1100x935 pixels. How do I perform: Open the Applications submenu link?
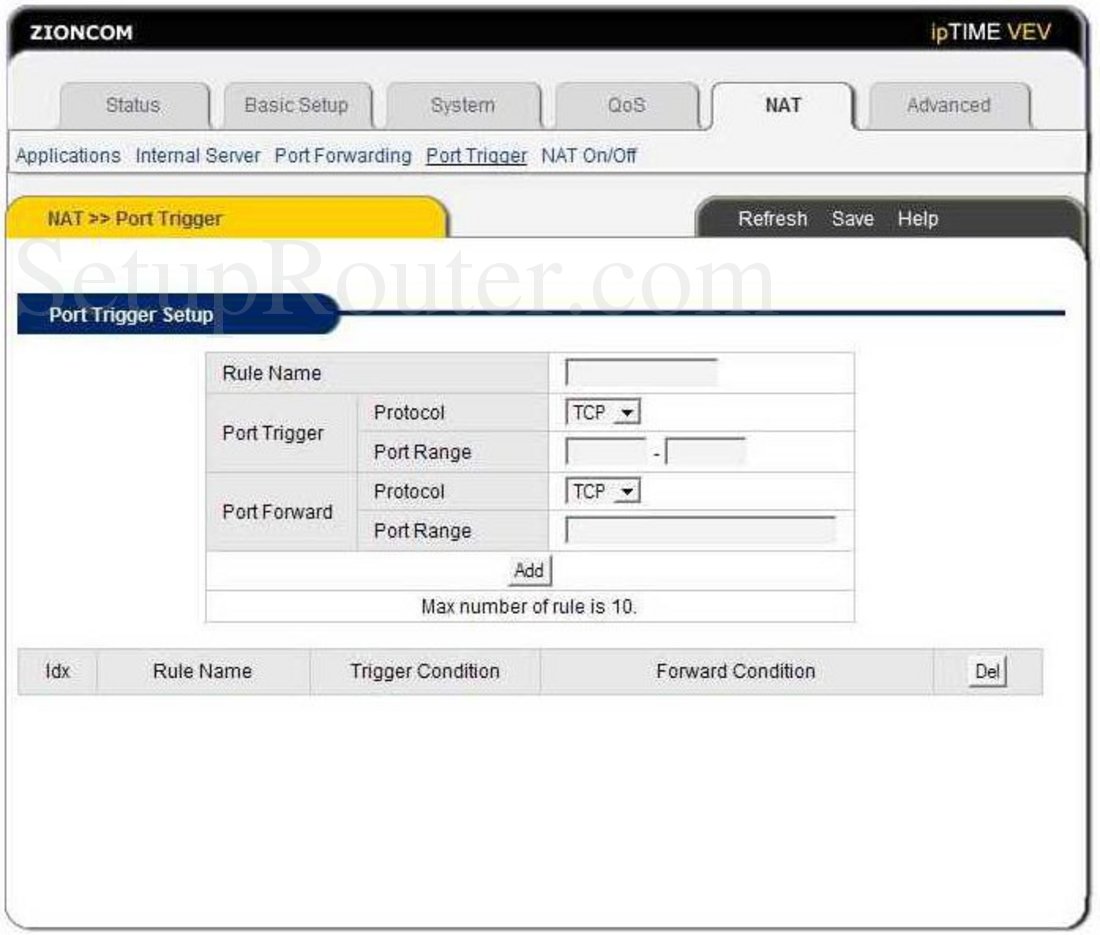68,156
